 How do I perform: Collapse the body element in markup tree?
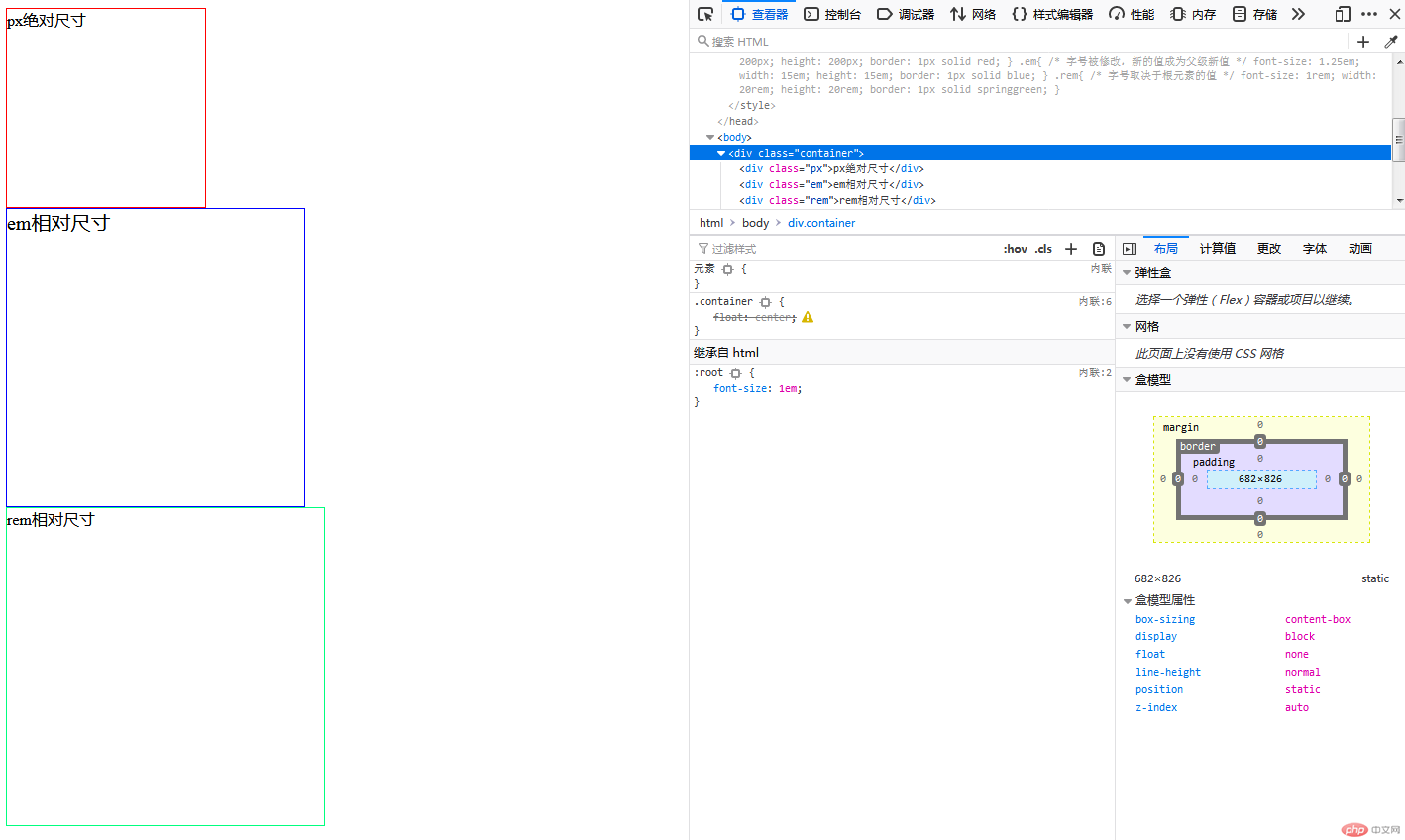click(710, 138)
